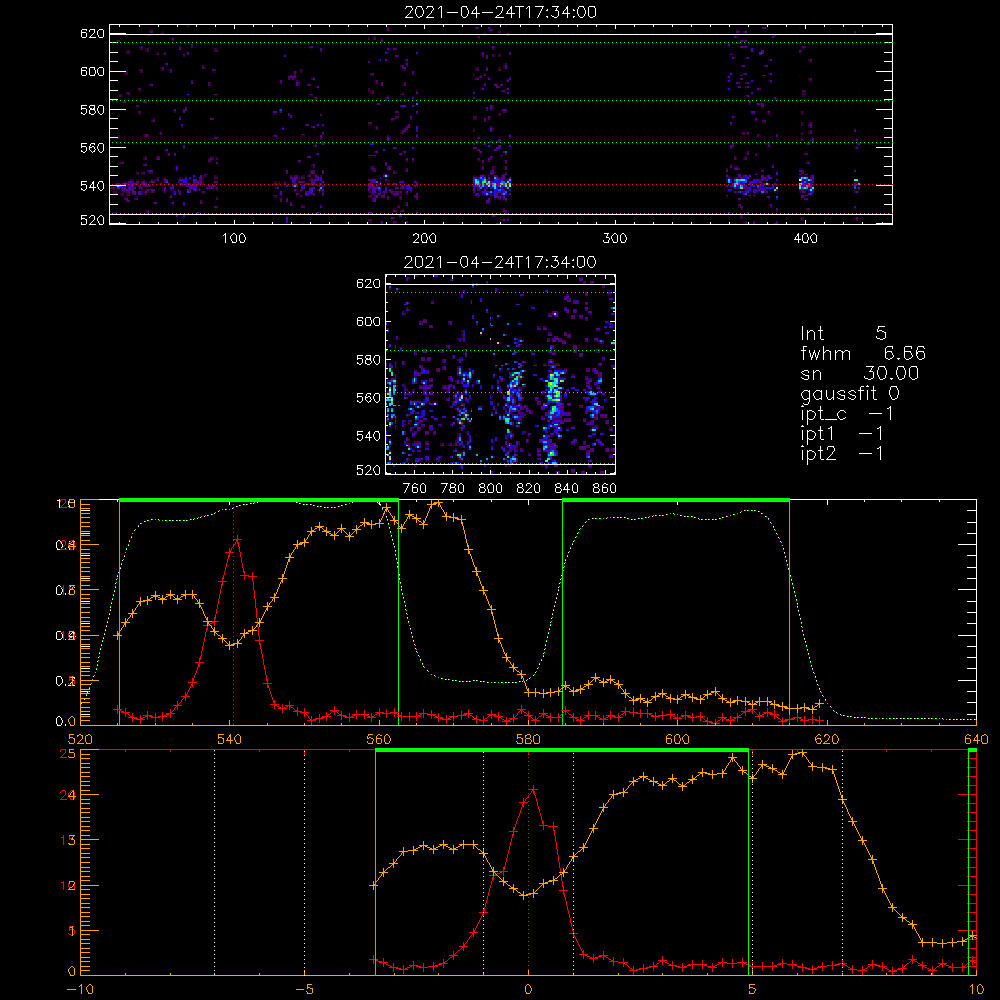Screen dimensions: 1000x1000
Task: Click the red curve peak in bottom plot
Action: coord(533,790)
